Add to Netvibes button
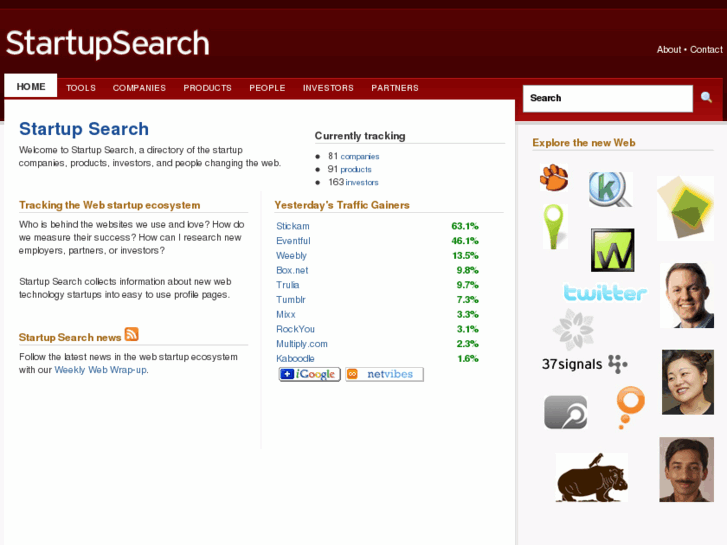Viewport: 727px width, 545px height. (x=384, y=374)
